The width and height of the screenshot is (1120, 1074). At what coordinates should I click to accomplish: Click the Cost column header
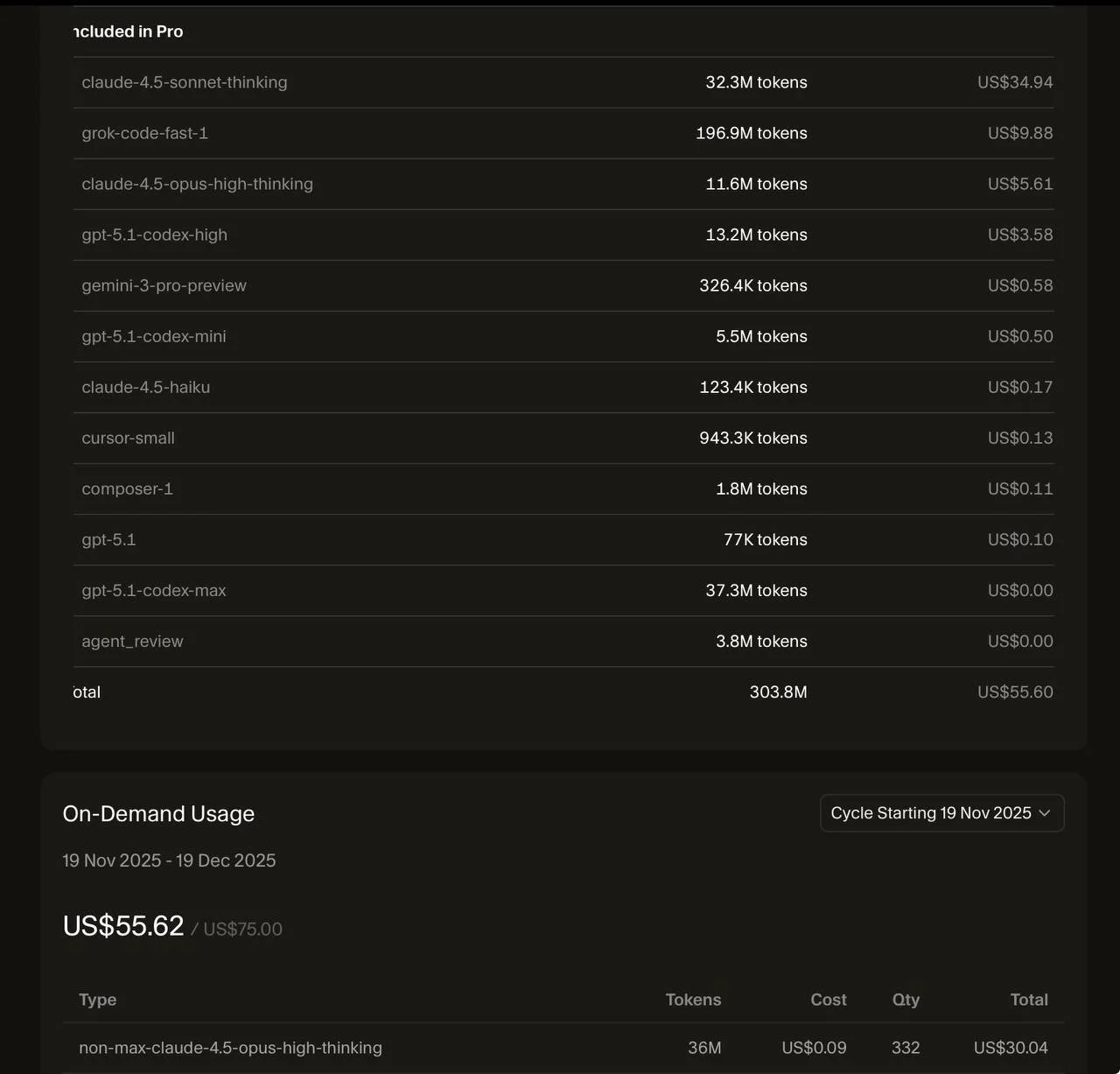point(828,1000)
